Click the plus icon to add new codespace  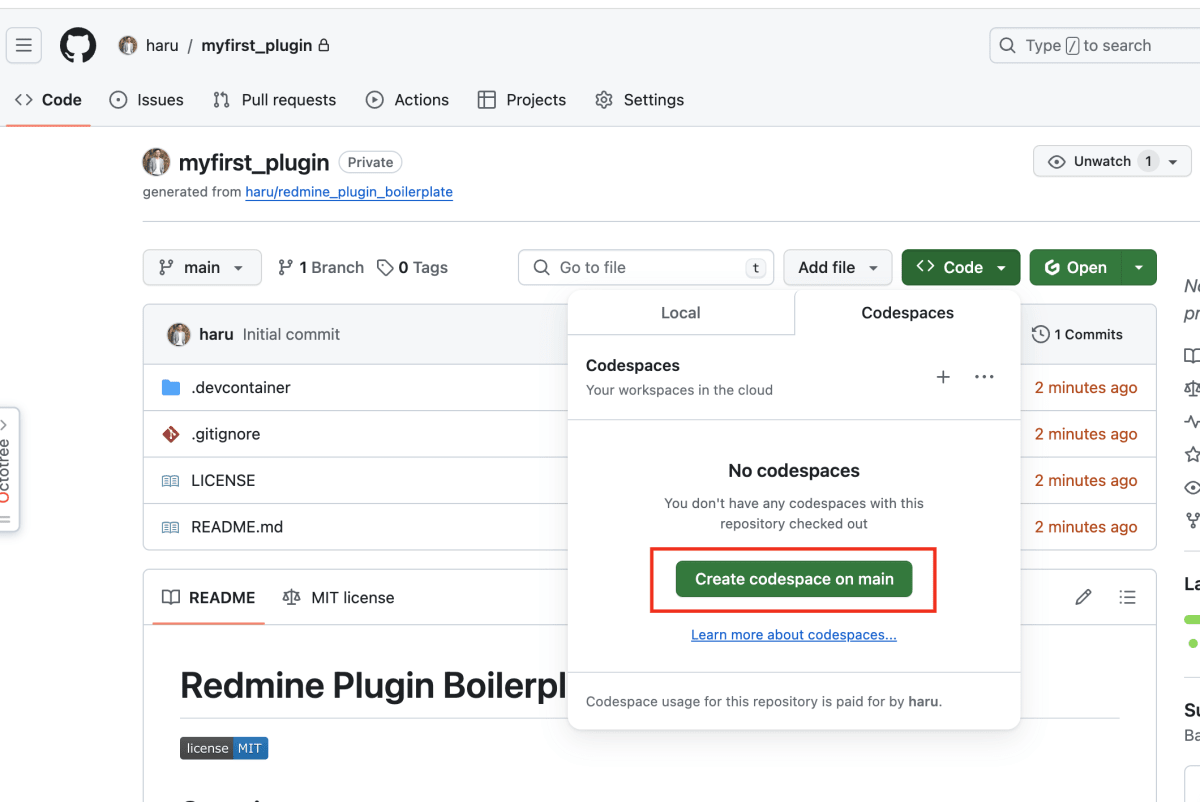943,377
